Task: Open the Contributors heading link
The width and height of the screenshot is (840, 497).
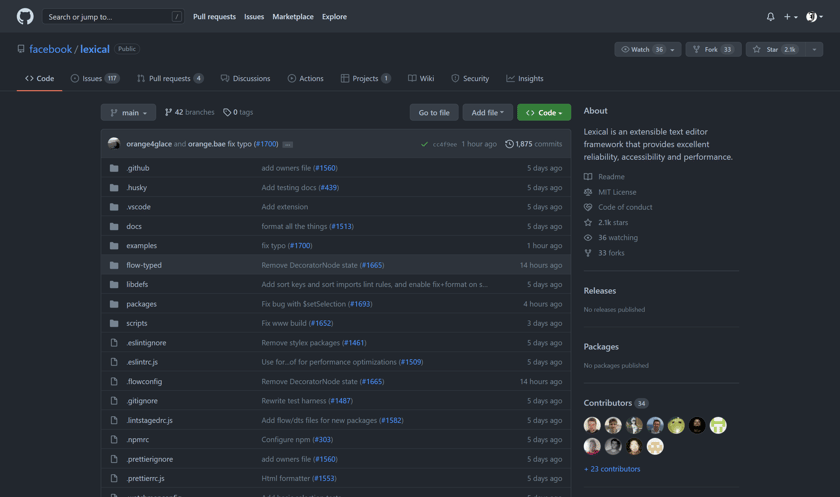Action: [616, 403]
